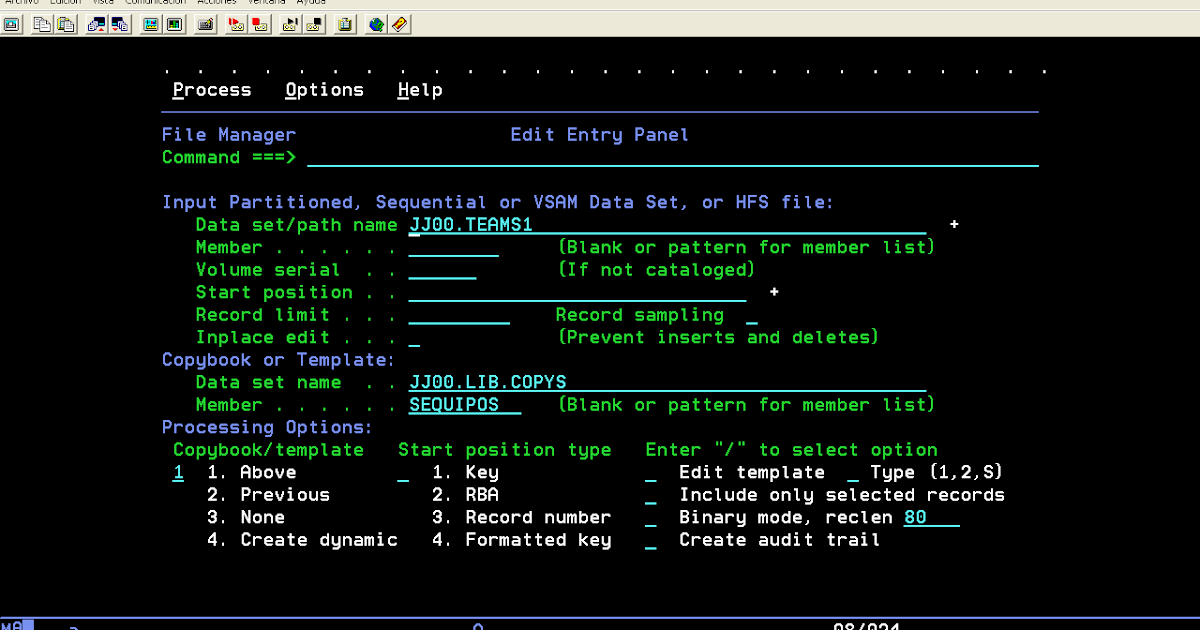Screen dimensions: 1200x630
Task: Open the Options menu
Action: pyautogui.click(x=324, y=90)
